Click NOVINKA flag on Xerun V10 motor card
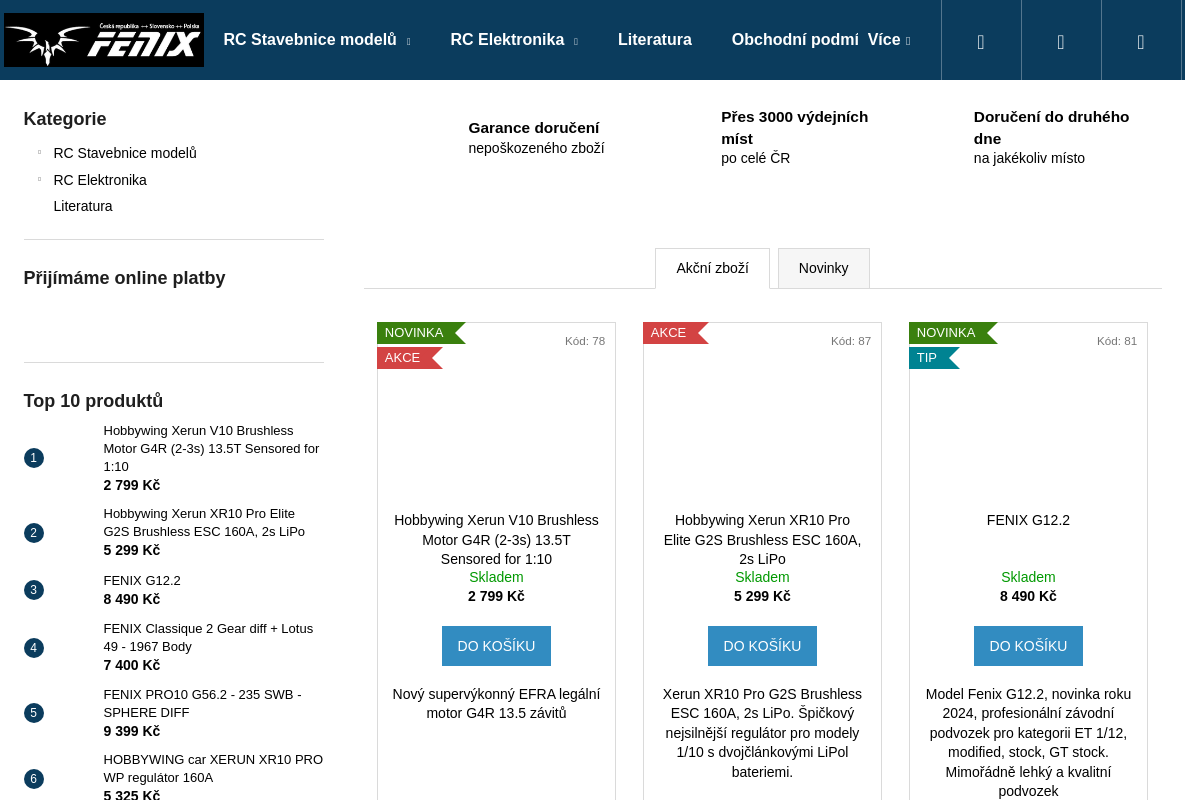Viewport: 1200px width, 800px height. [x=421, y=333]
